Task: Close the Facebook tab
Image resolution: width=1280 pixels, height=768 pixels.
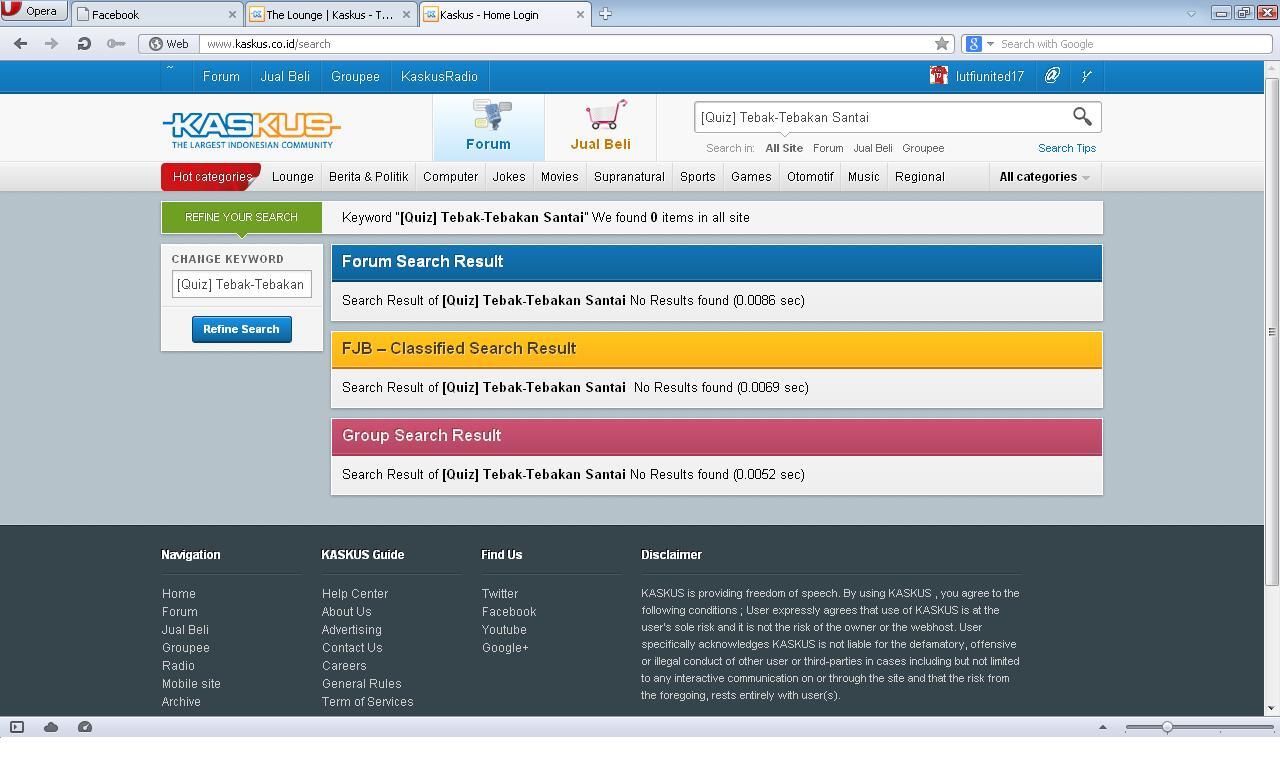Action: click(x=232, y=15)
